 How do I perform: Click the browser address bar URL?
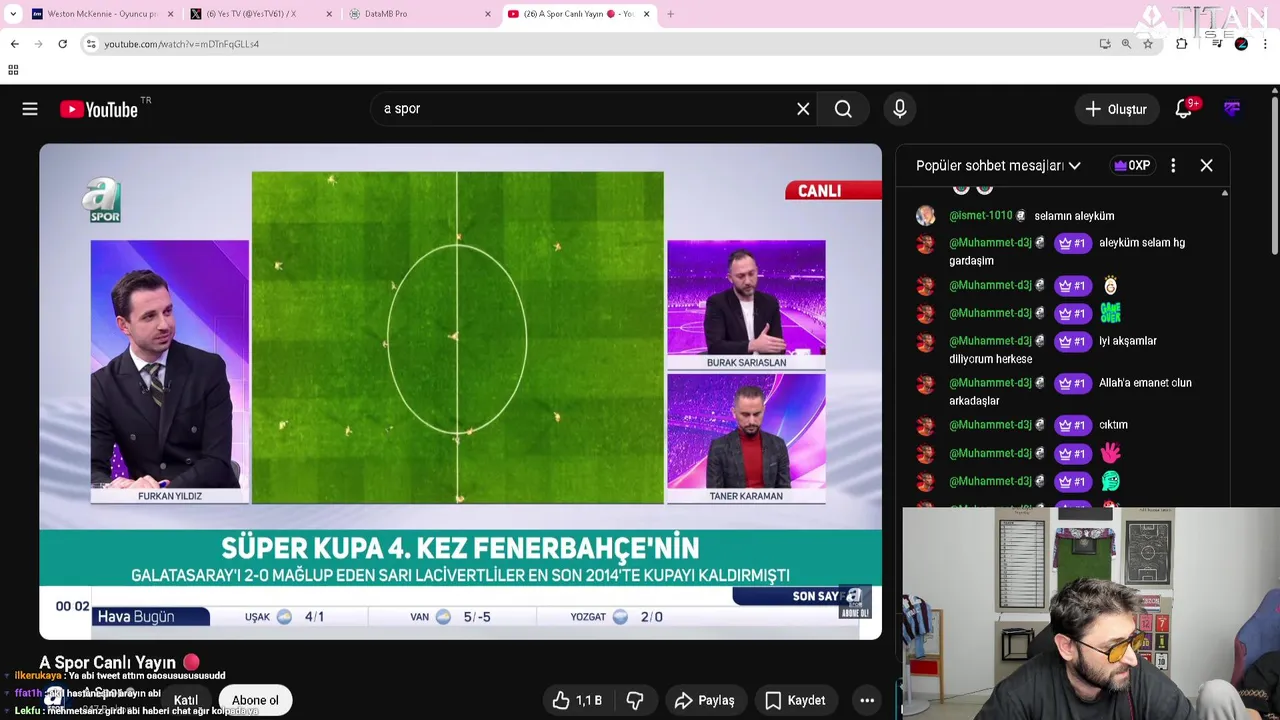[182, 44]
